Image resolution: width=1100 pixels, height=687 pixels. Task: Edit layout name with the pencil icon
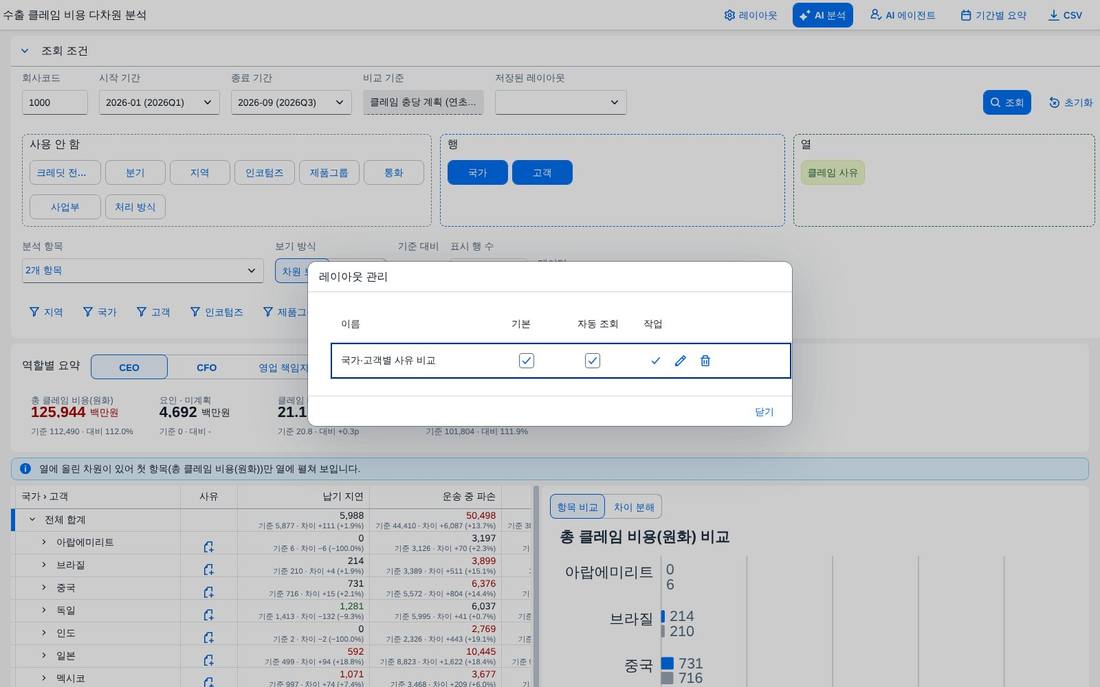680,361
